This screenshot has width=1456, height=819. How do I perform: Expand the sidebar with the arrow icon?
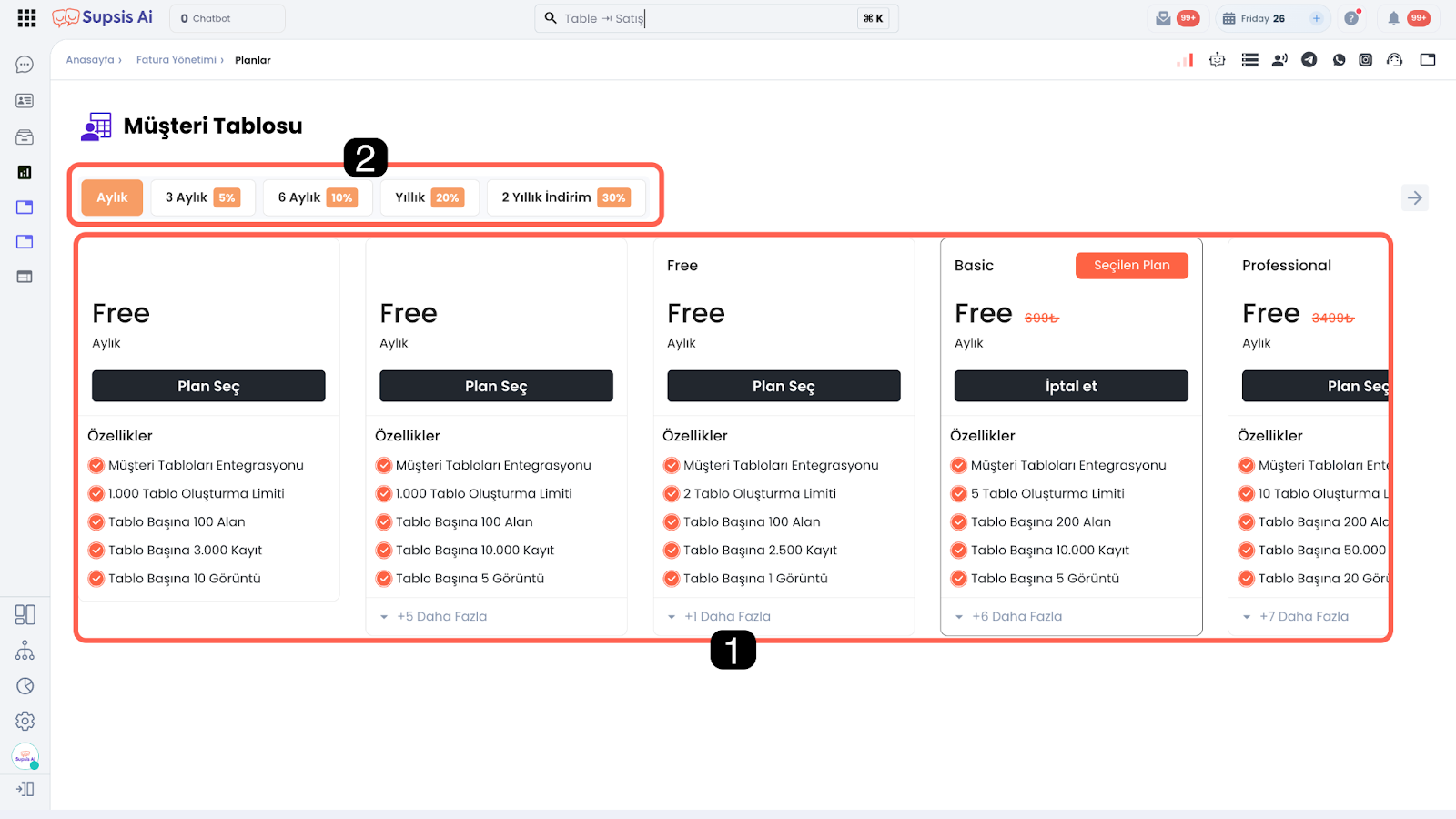coord(25,789)
